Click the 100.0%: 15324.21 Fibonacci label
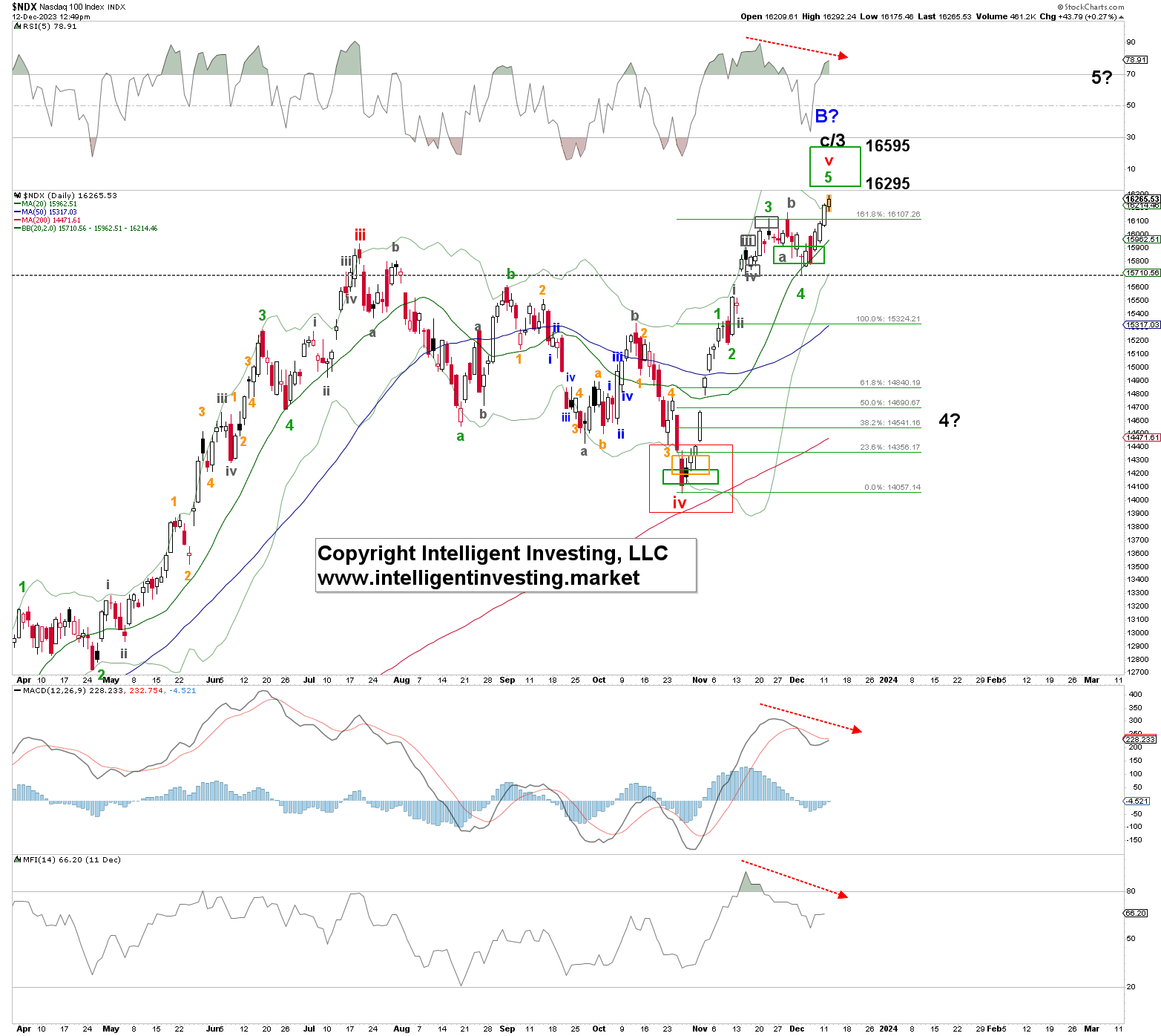The width and height of the screenshot is (1161, 1036). pyautogui.click(x=888, y=319)
